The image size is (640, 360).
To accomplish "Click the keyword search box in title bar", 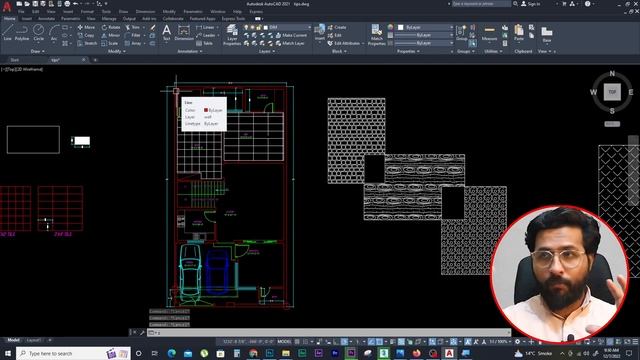I will pos(481,4).
